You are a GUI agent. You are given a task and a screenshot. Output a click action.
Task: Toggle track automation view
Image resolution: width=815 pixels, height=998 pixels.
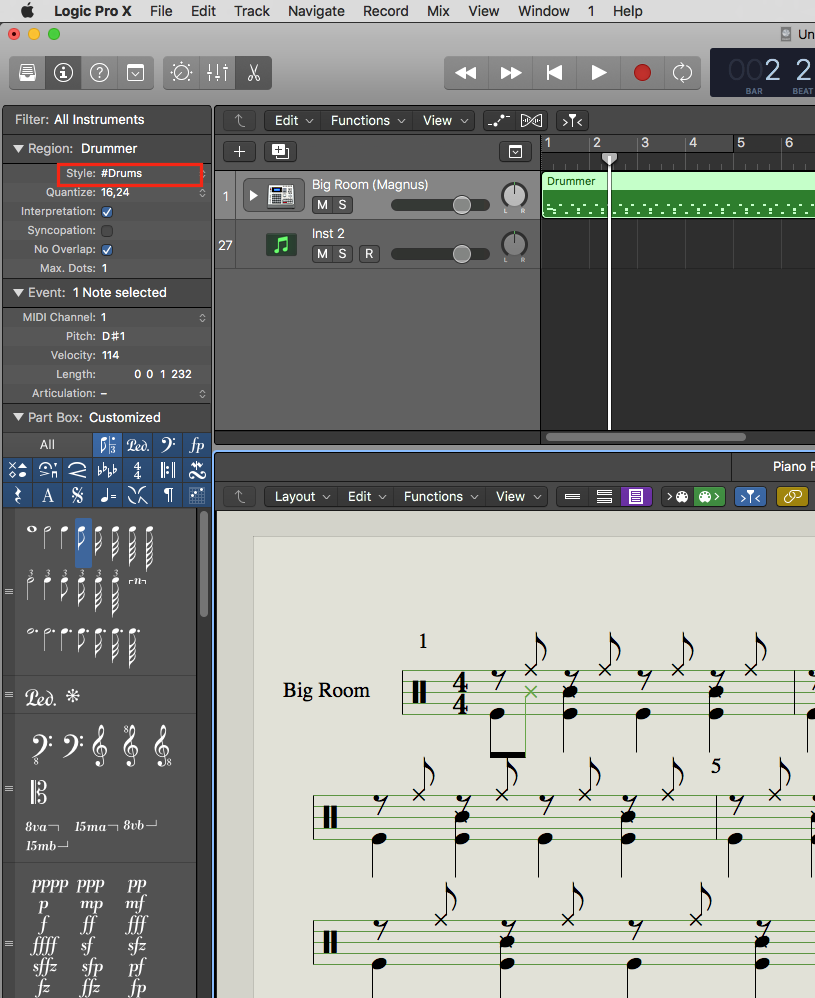499,120
